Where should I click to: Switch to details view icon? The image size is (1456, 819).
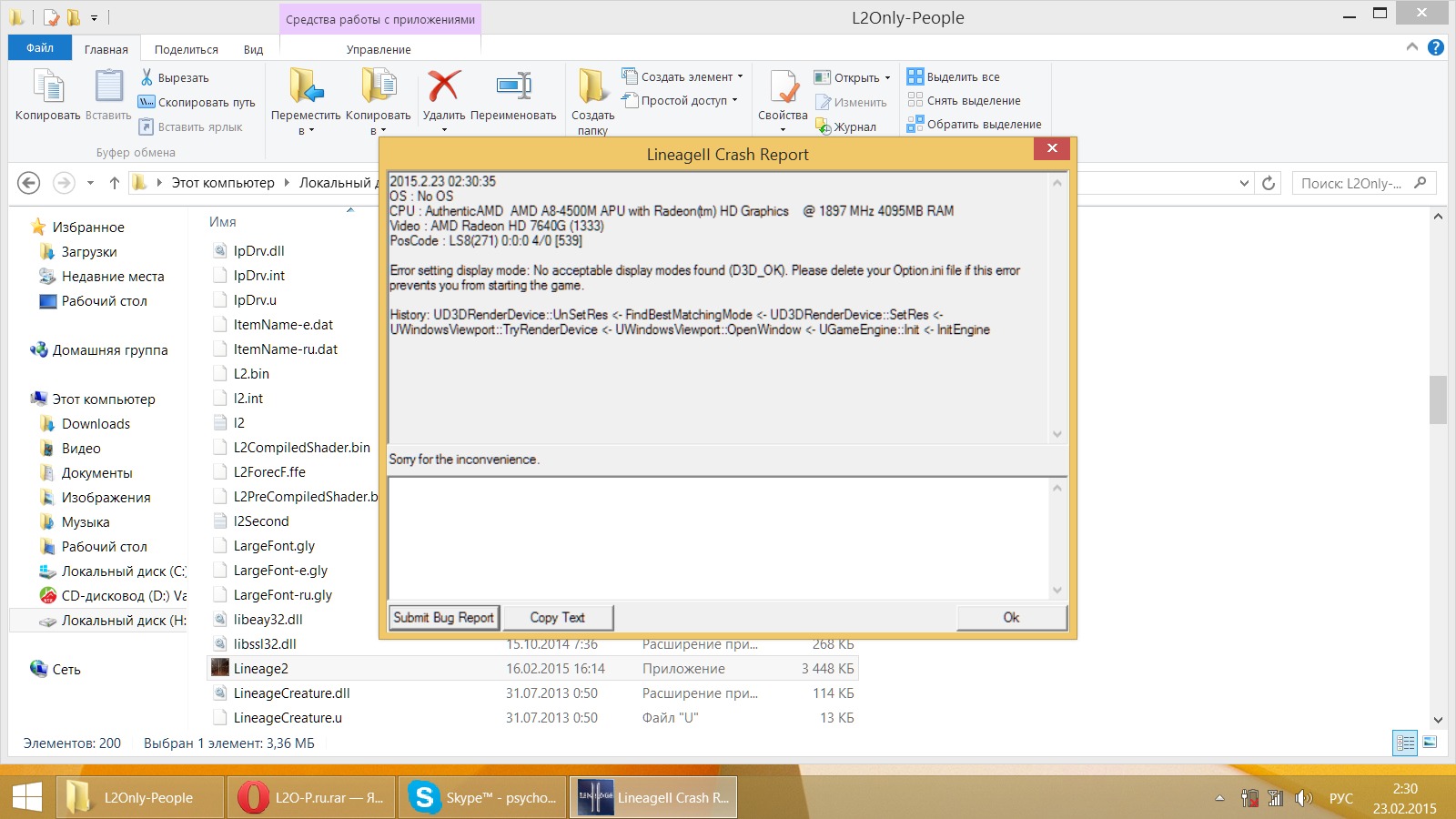click(x=1406, y=743)
